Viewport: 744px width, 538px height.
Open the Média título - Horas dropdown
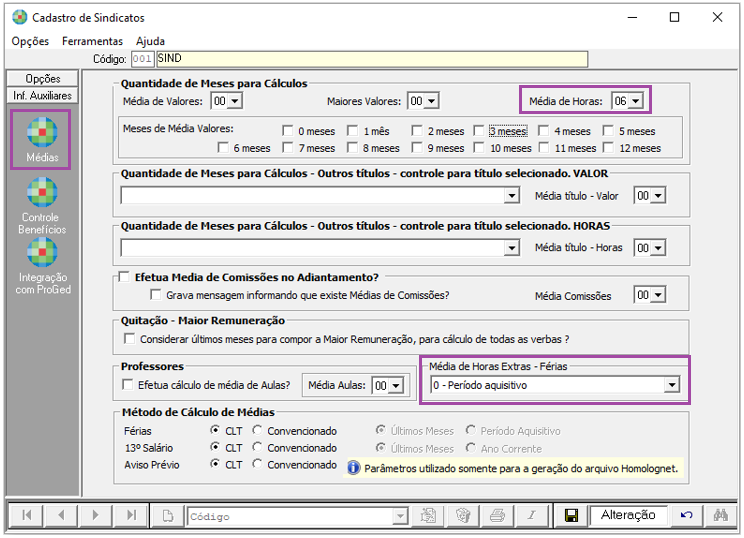(658, 248)
